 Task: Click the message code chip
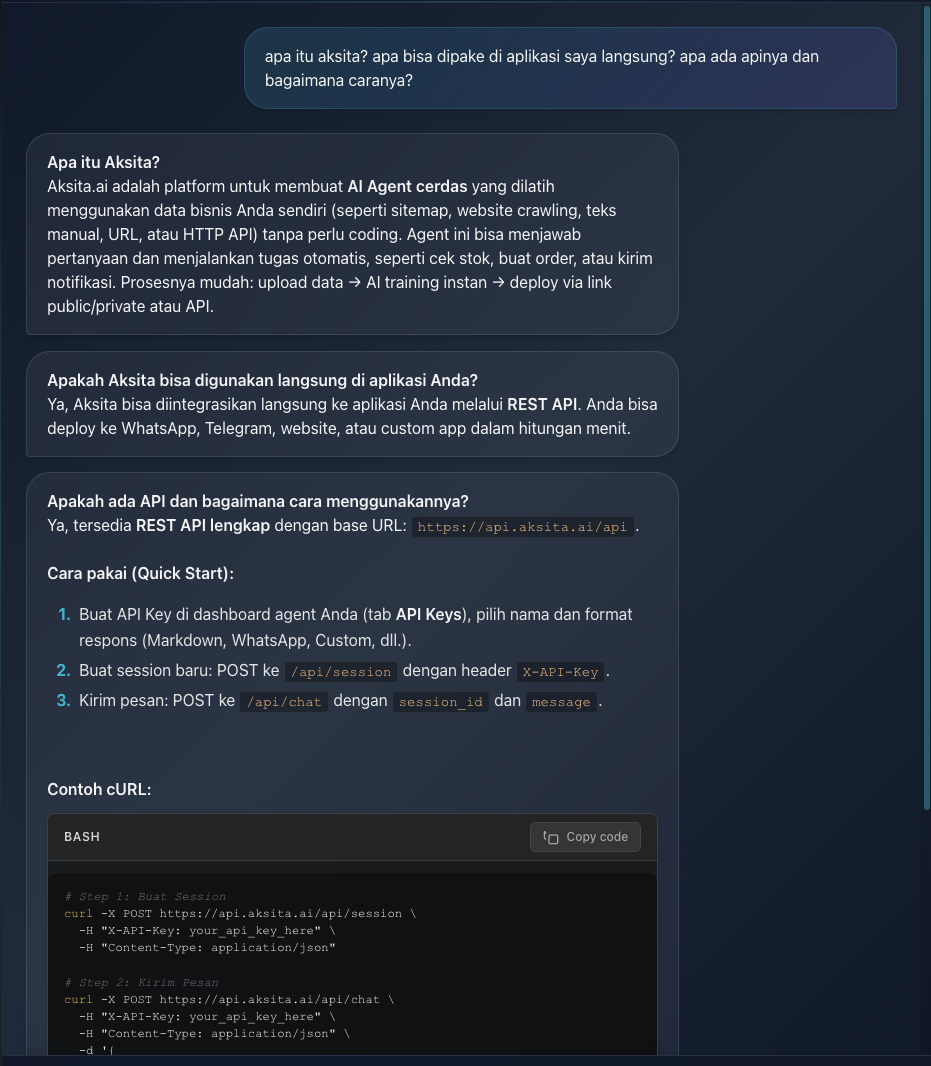tap(561, 701)
